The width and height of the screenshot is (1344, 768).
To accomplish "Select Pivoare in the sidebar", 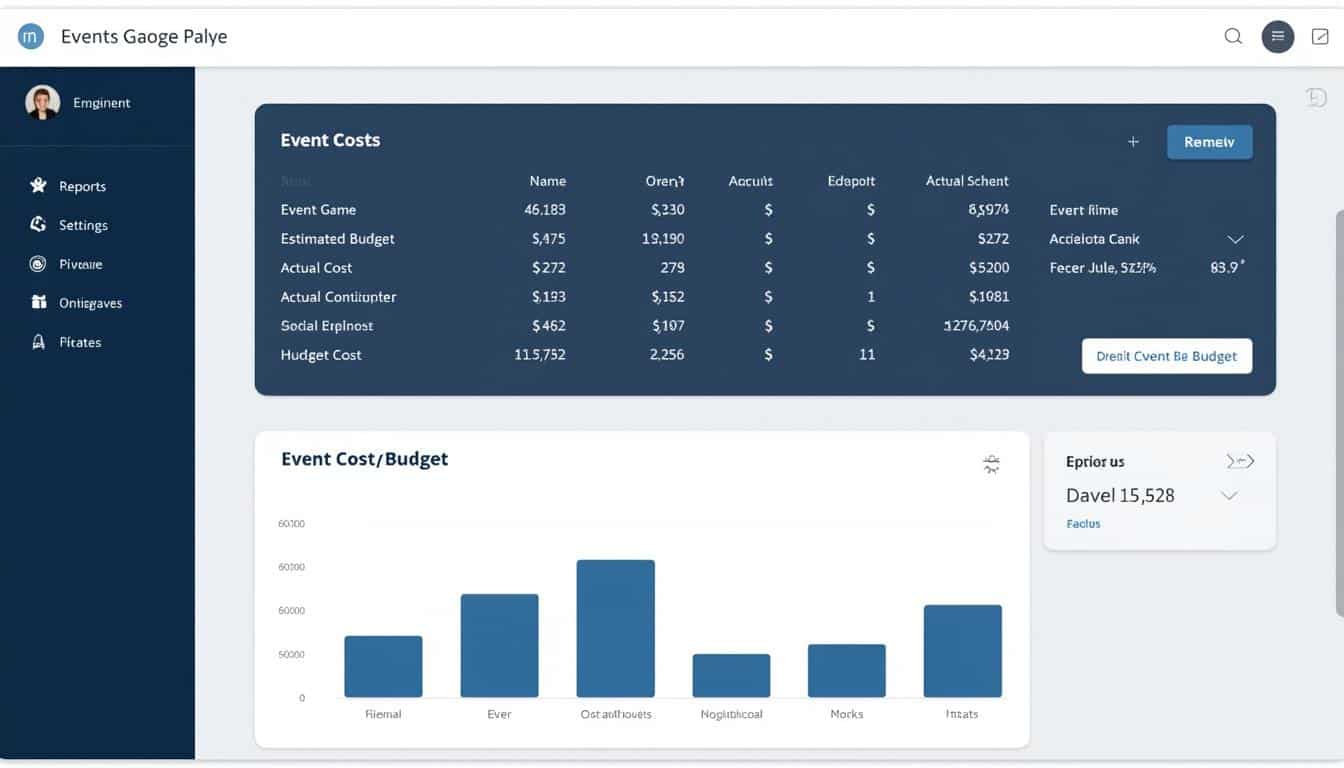I will tap(80, 264).
